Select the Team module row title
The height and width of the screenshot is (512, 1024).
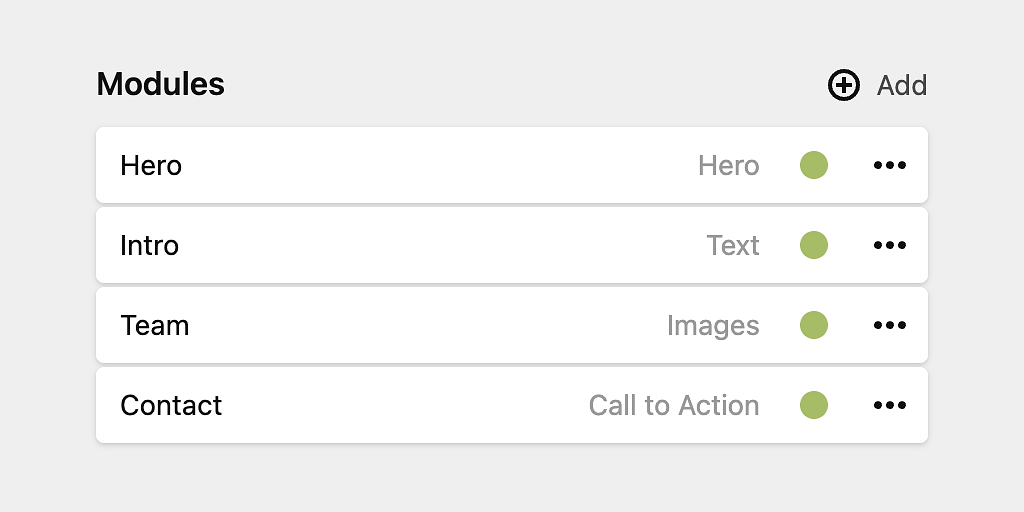155,325
